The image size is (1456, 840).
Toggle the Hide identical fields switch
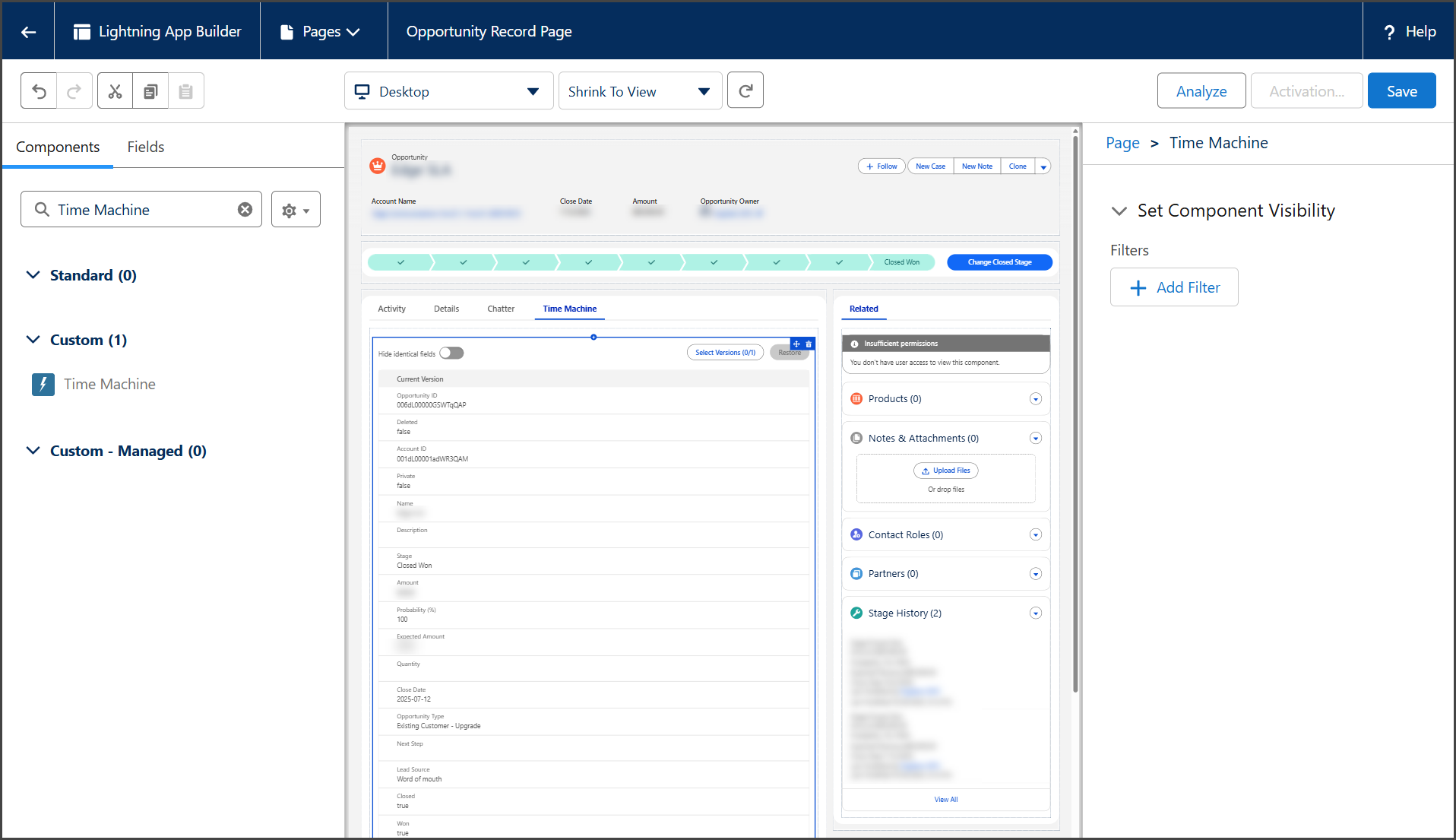pos(451,353)
